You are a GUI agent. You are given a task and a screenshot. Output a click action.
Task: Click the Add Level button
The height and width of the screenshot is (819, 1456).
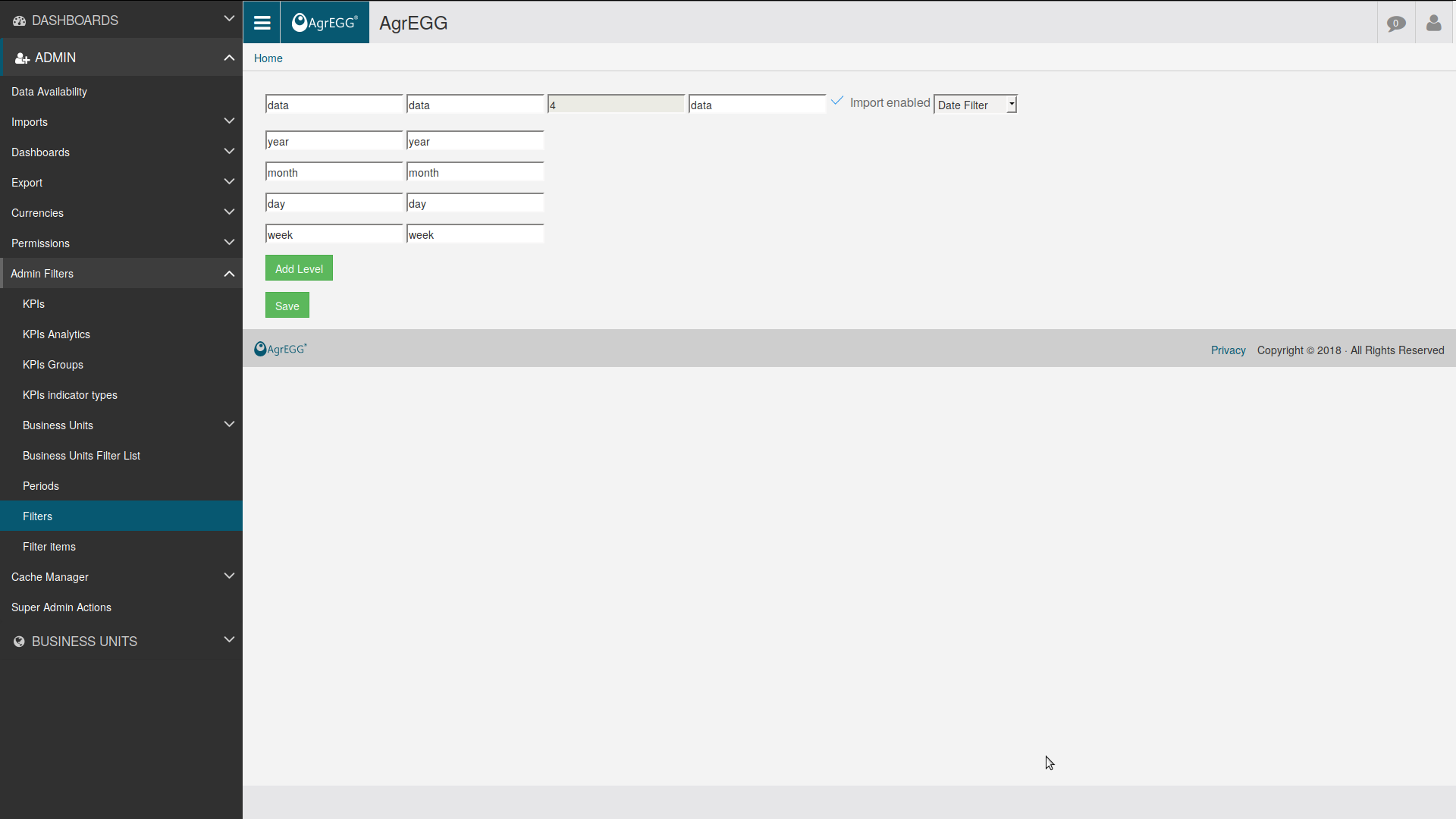tap(299, 268)
